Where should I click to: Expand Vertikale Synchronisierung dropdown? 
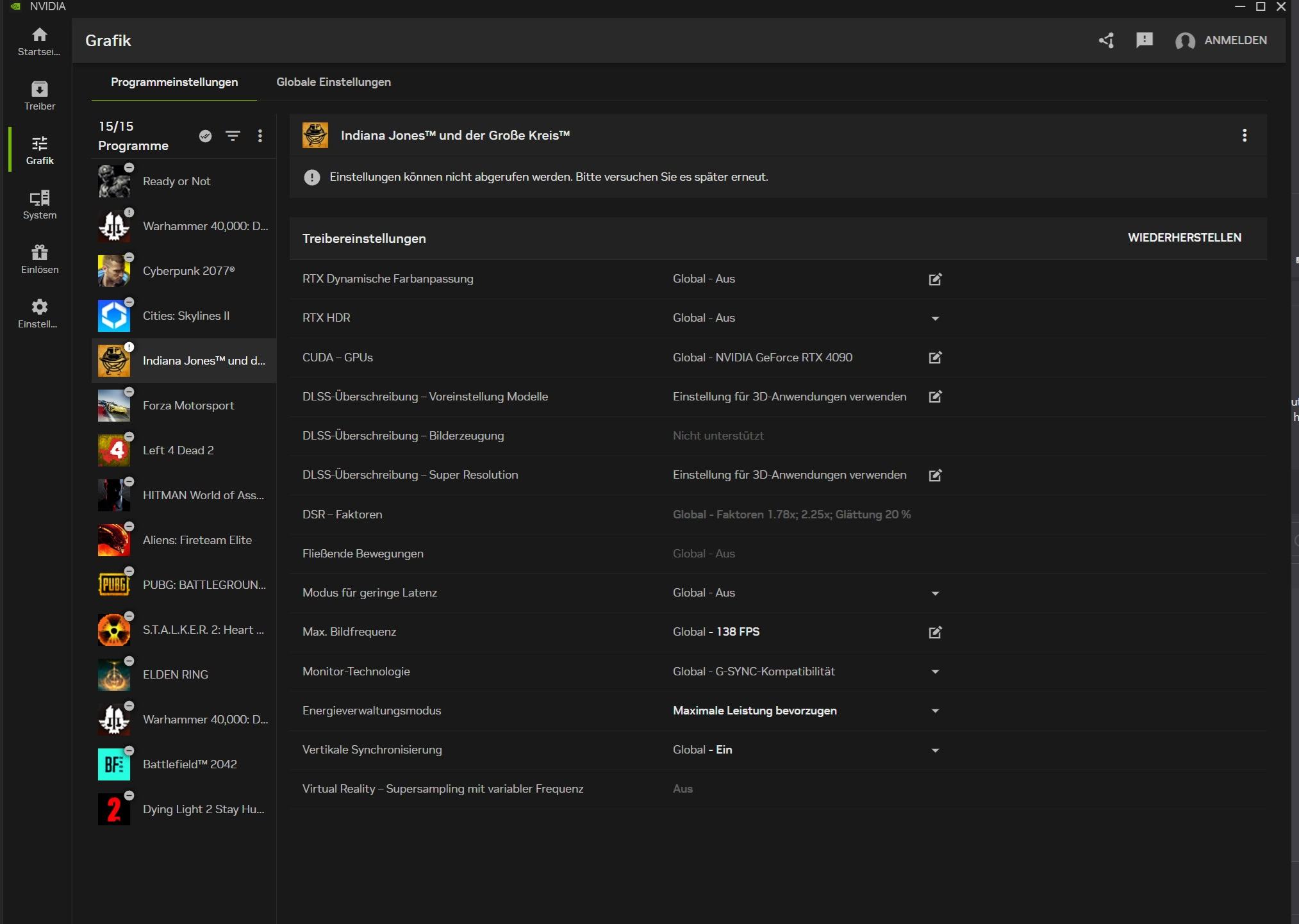coord(935,750)
